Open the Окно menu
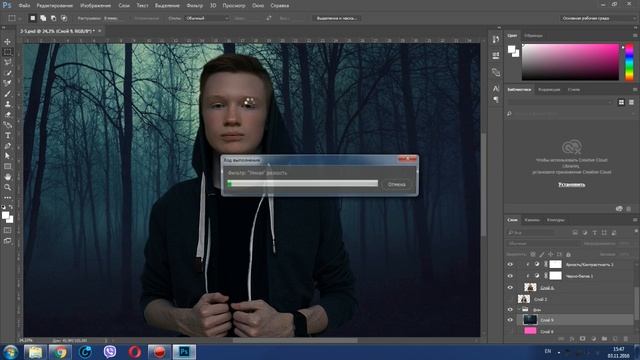640x360 pixels. coord(258,6)
